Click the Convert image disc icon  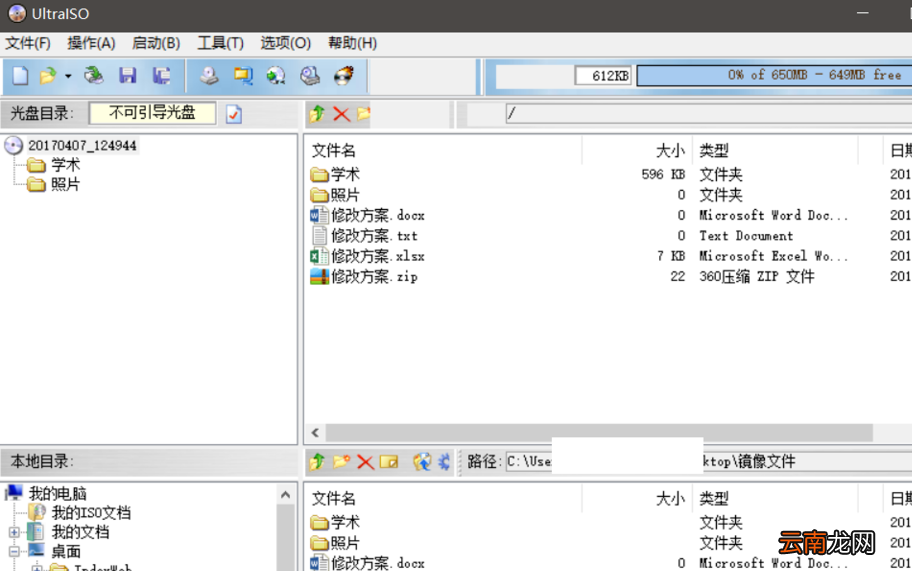(x=276, y=76)
